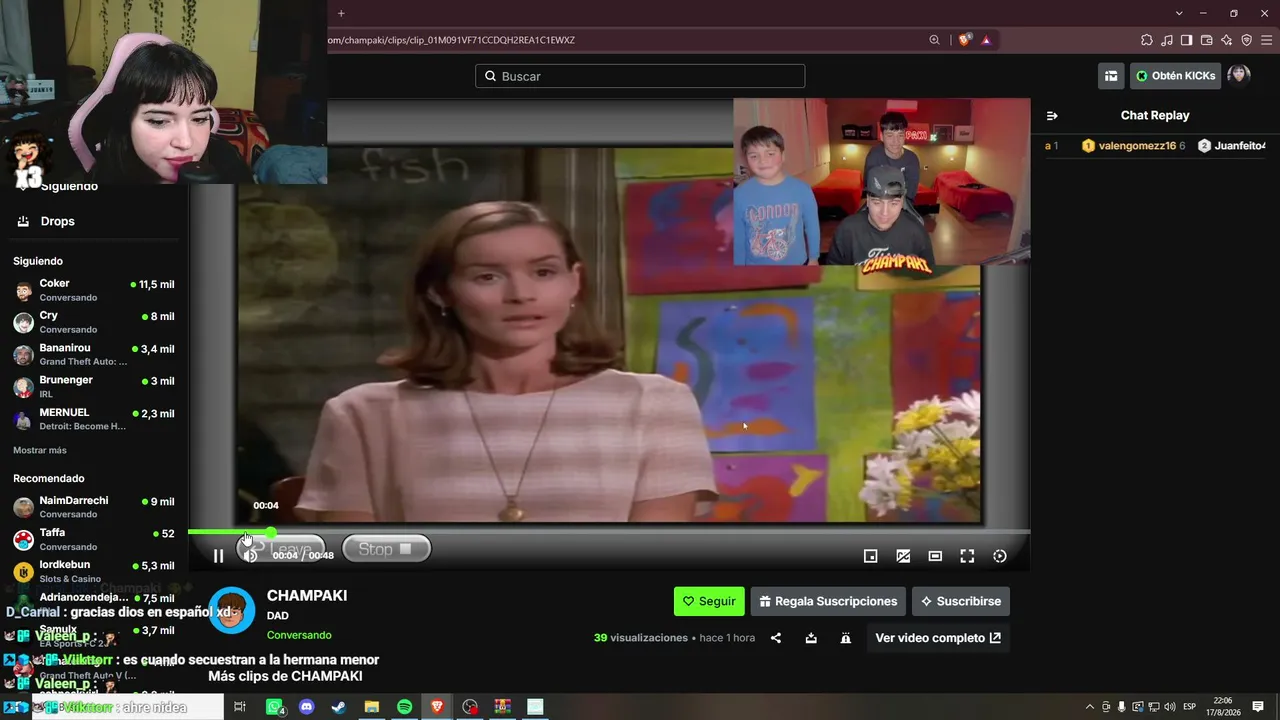
Task: Open WinRAR from the taskbar
Action: (502, 707)
